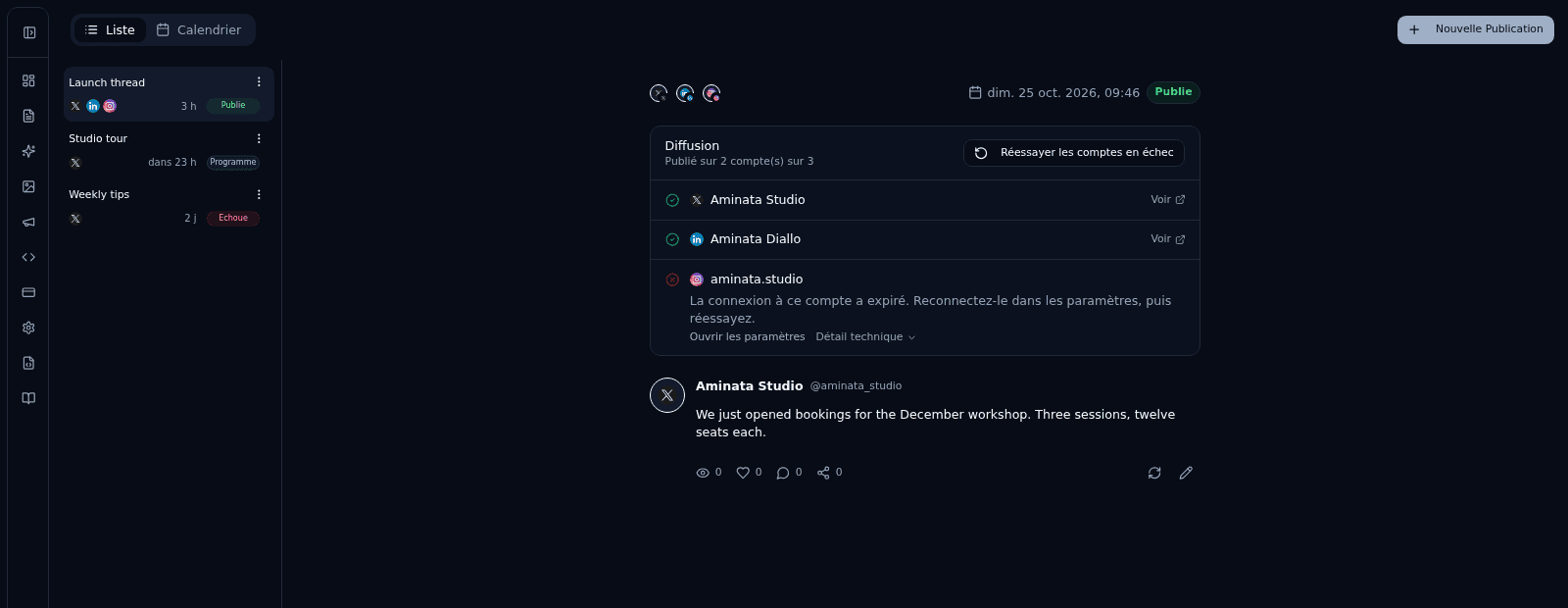Image resolution: width=1568 pixels, height=608 pixels.
Task: Click Ouvrir les paramètres link
Action: point(748,336)
